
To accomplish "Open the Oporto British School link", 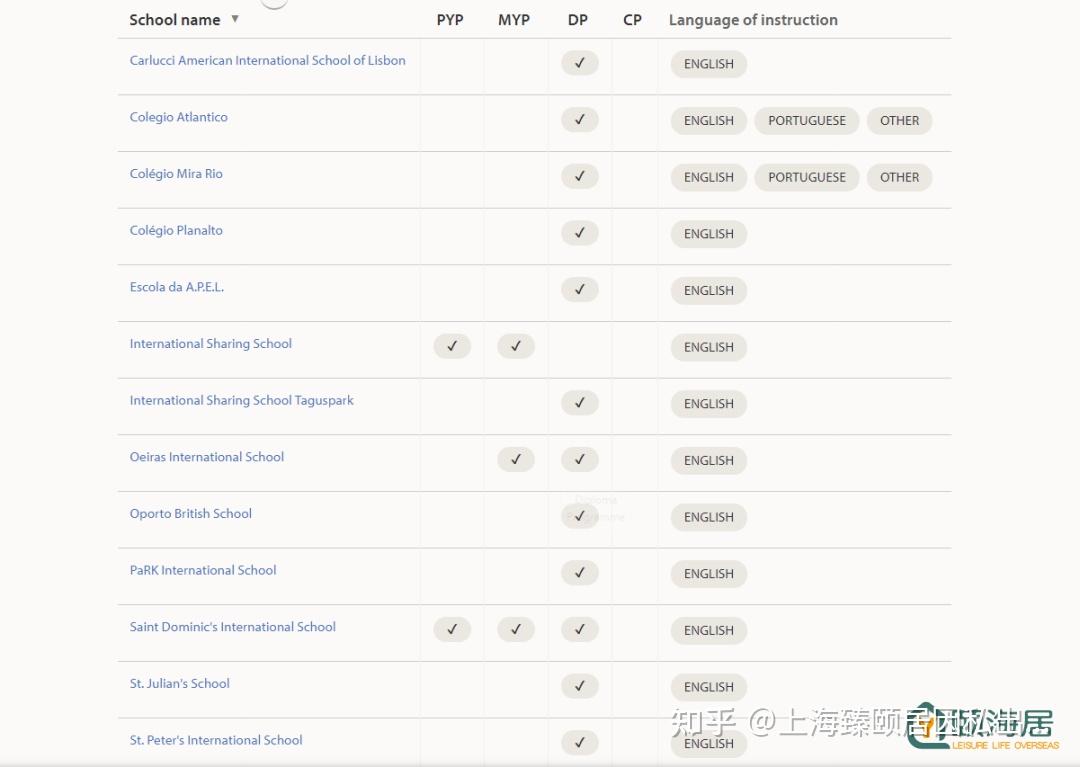I will point(190,513).
